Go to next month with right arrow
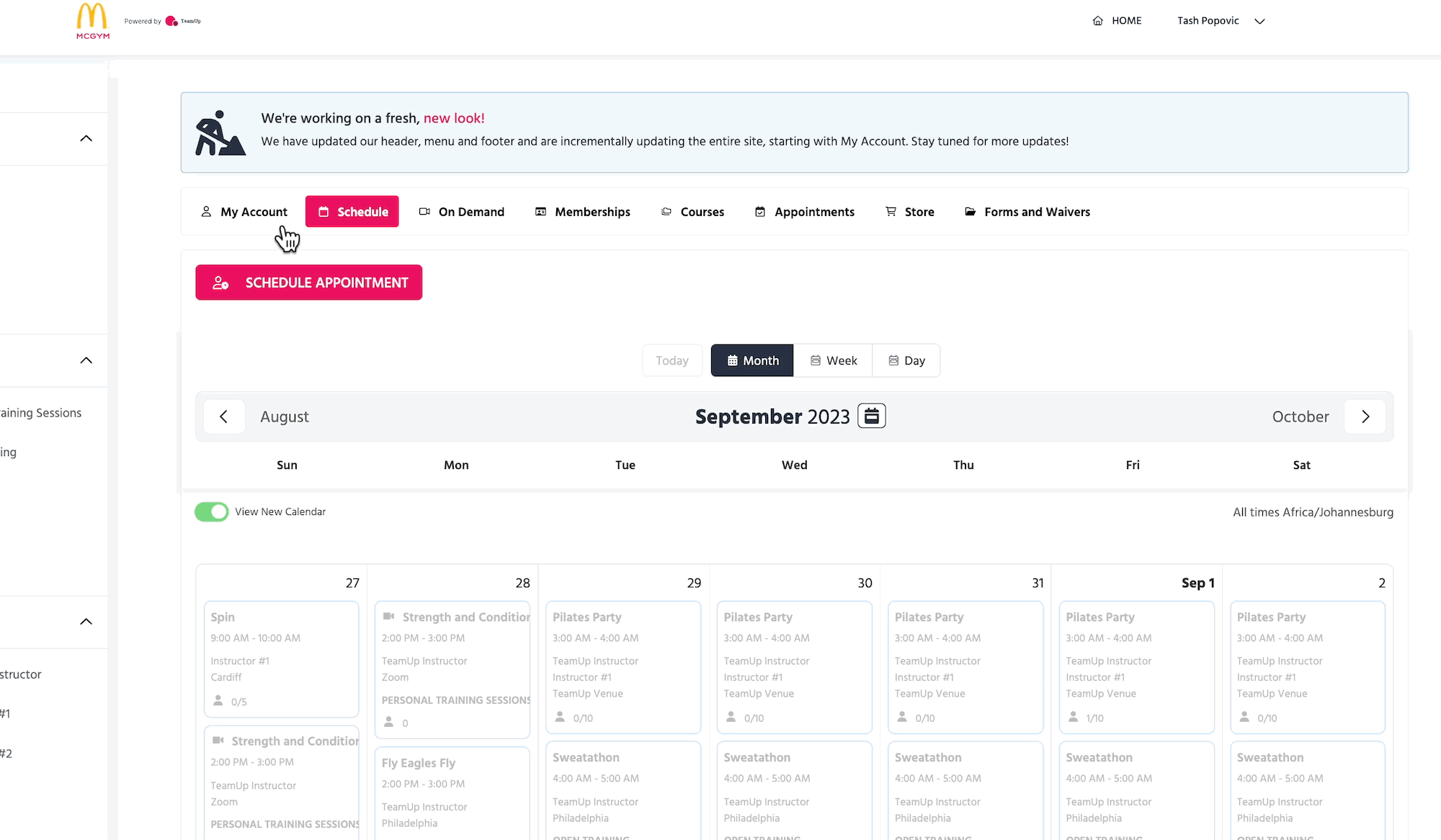 click(1365, 416)
